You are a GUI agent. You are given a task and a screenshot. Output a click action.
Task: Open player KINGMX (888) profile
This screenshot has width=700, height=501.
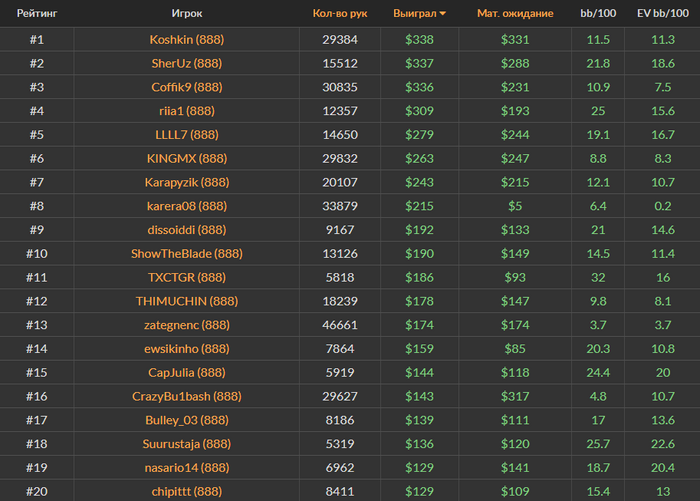tap(187, 159)
